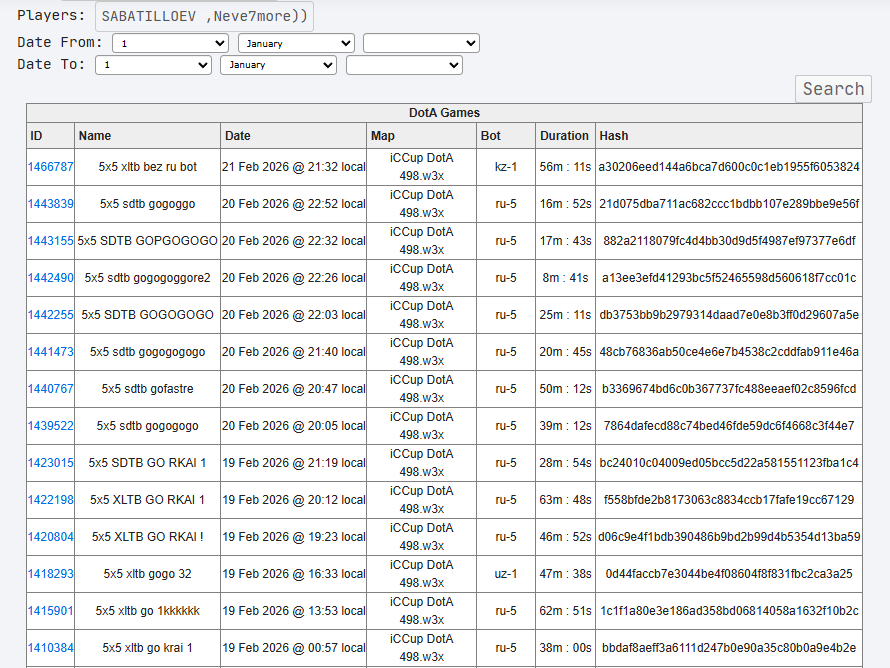Open game ID 1410384
Viewport: 890px width, 668px height.
[x=51, y=648]
